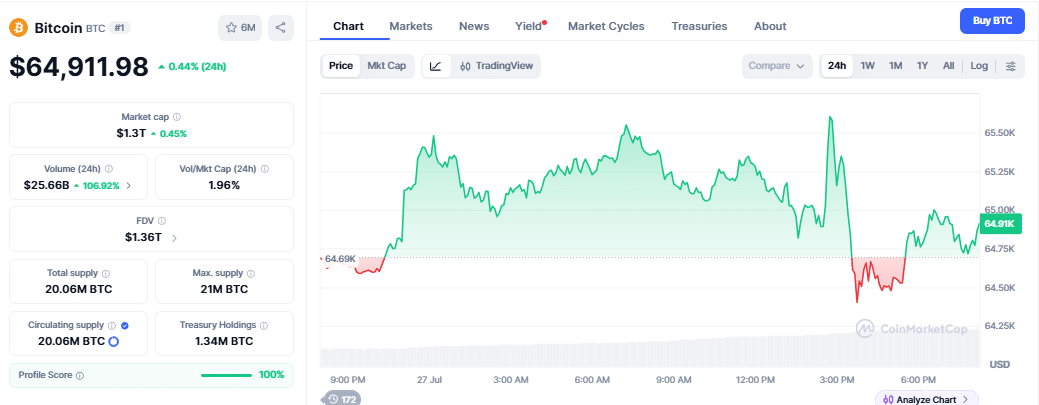Screen dimensions: 1039x405
Task: Select 1W time range
Action: click(867, 66)
